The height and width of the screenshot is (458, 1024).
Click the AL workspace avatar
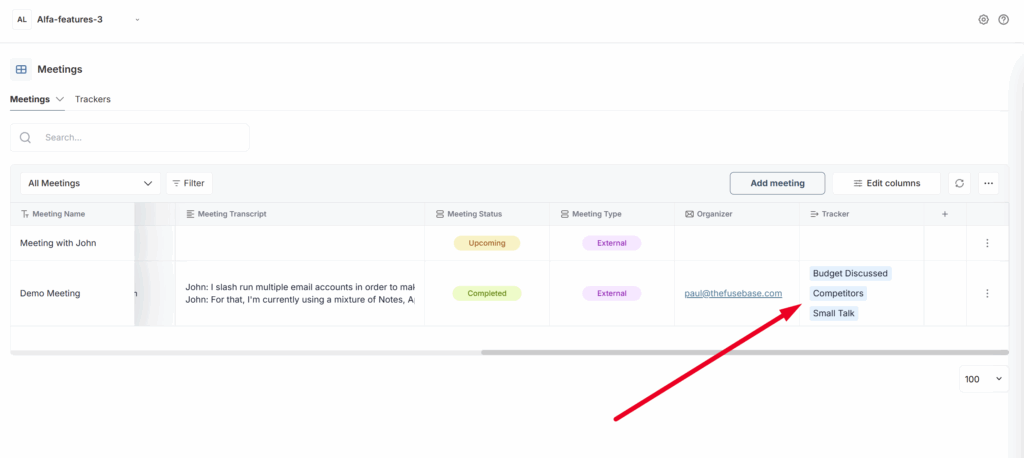22,19
